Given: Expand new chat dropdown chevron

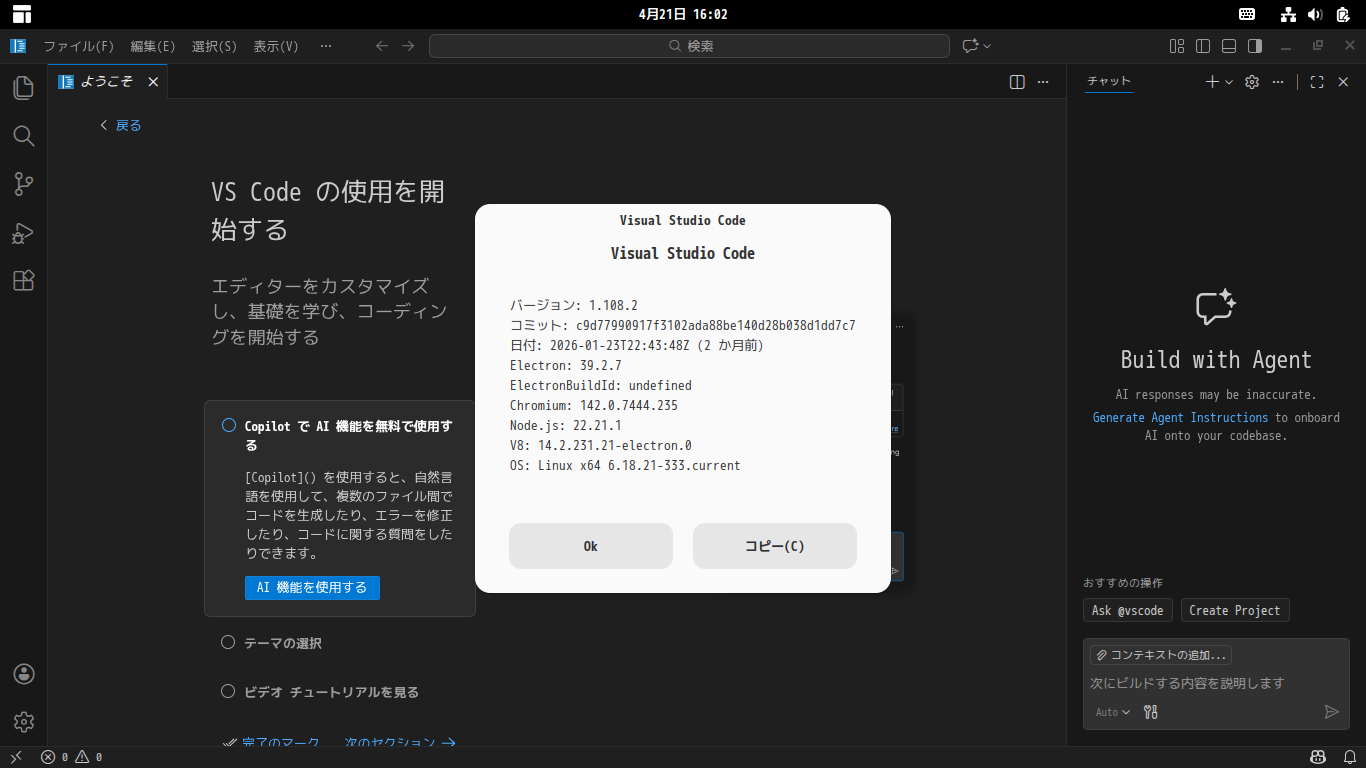Looking at the screenshot, I should point(1229,82).
